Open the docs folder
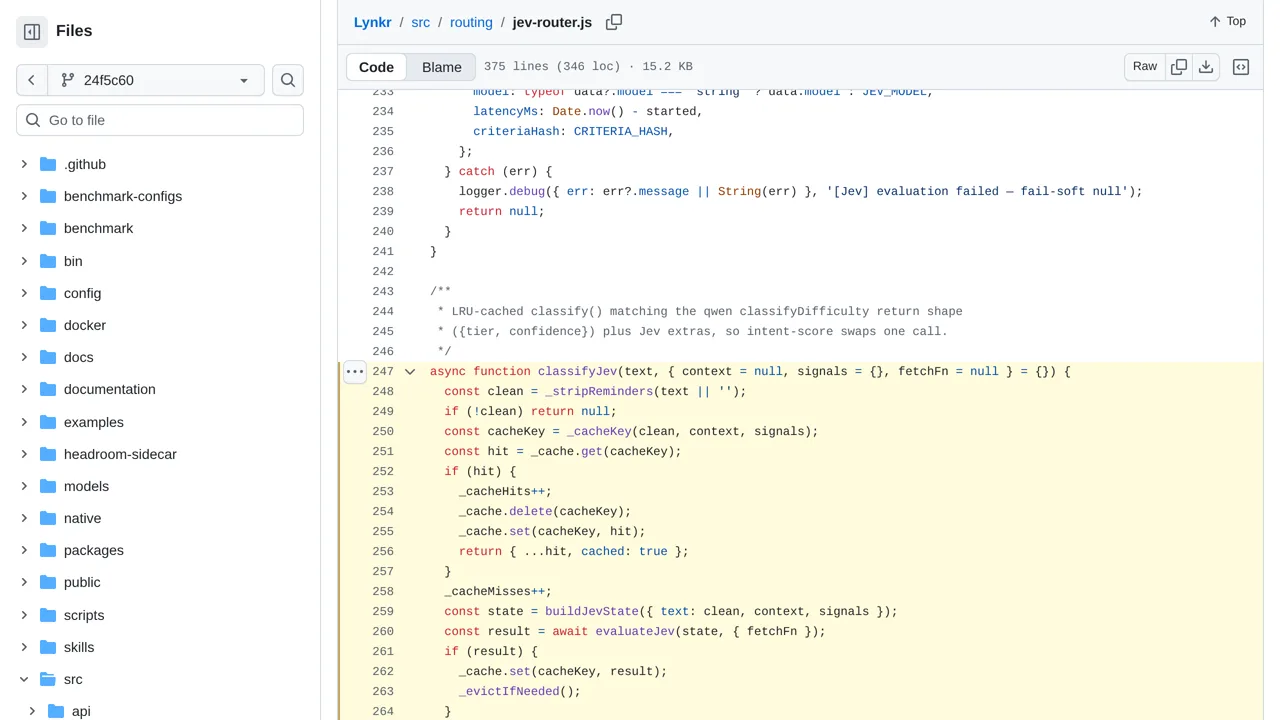Viewport: 1280px width, 720px height. coord(79,357)
